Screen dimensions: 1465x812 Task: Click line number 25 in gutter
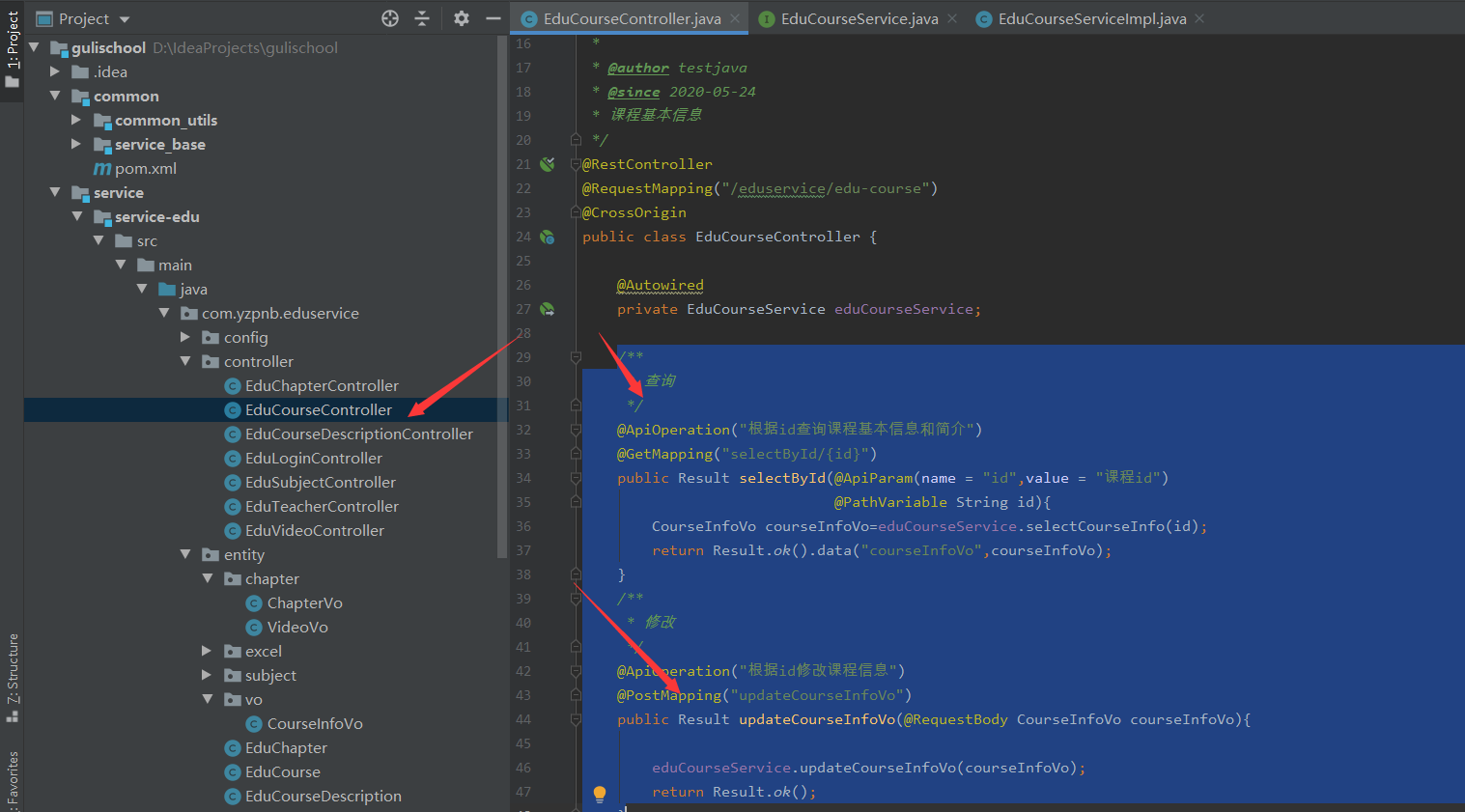[523, 261]
